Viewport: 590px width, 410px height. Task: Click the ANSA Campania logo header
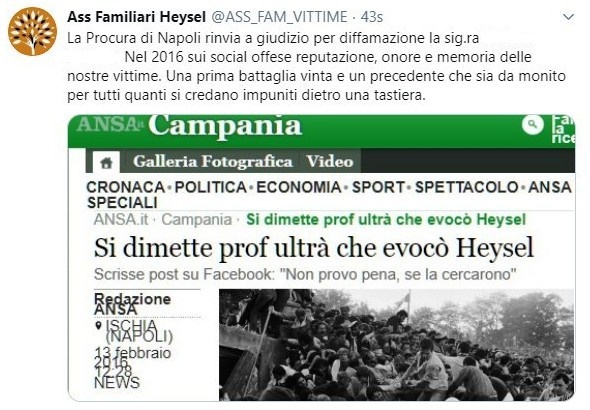click(x=189, y=126)
